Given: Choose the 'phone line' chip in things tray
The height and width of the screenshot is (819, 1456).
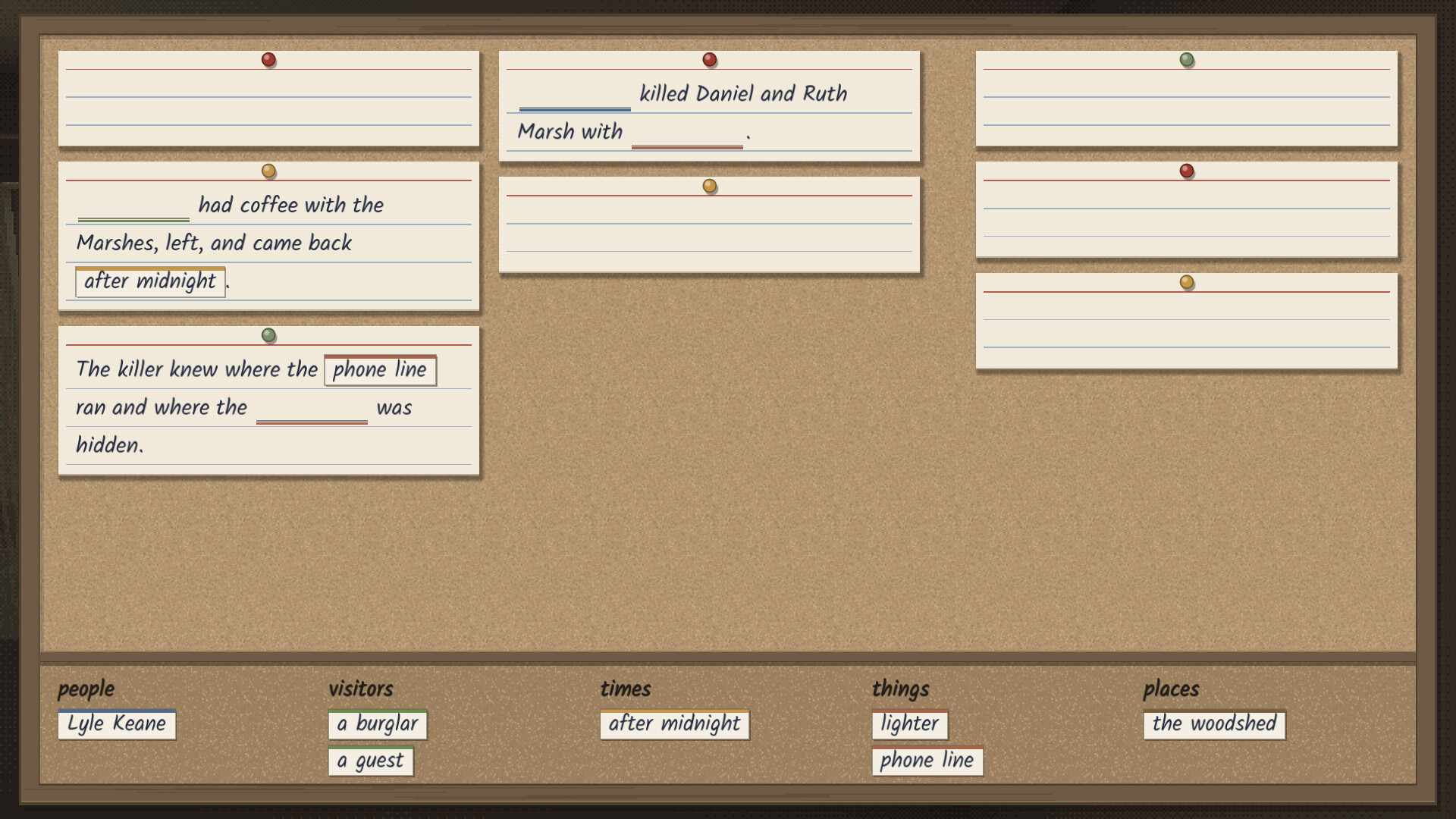Looking at the screenshot, I should click(x=927, y=761).
